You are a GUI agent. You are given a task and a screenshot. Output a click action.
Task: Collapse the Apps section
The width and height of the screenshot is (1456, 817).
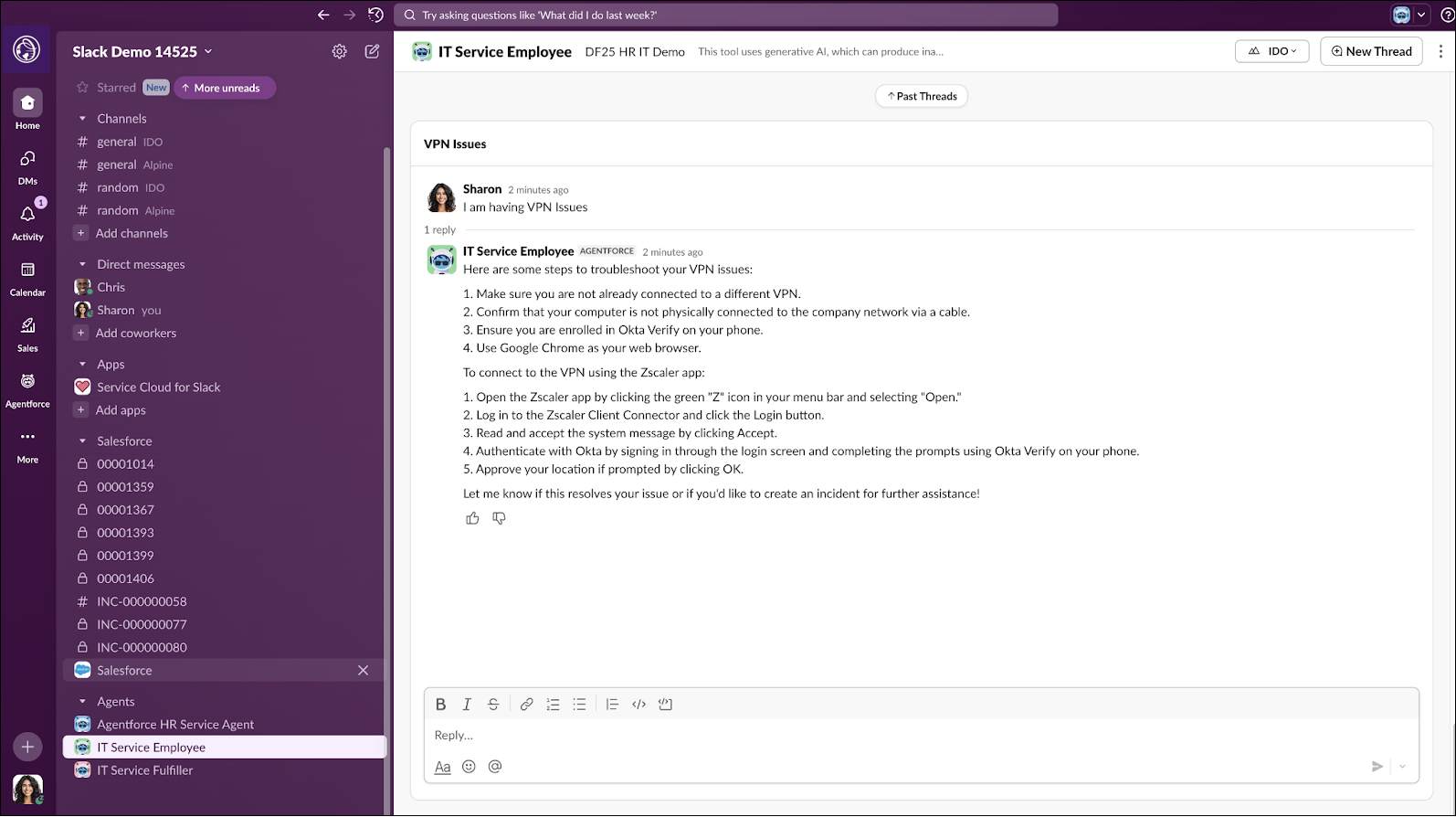pyautogui.click(x=82, y=364)
